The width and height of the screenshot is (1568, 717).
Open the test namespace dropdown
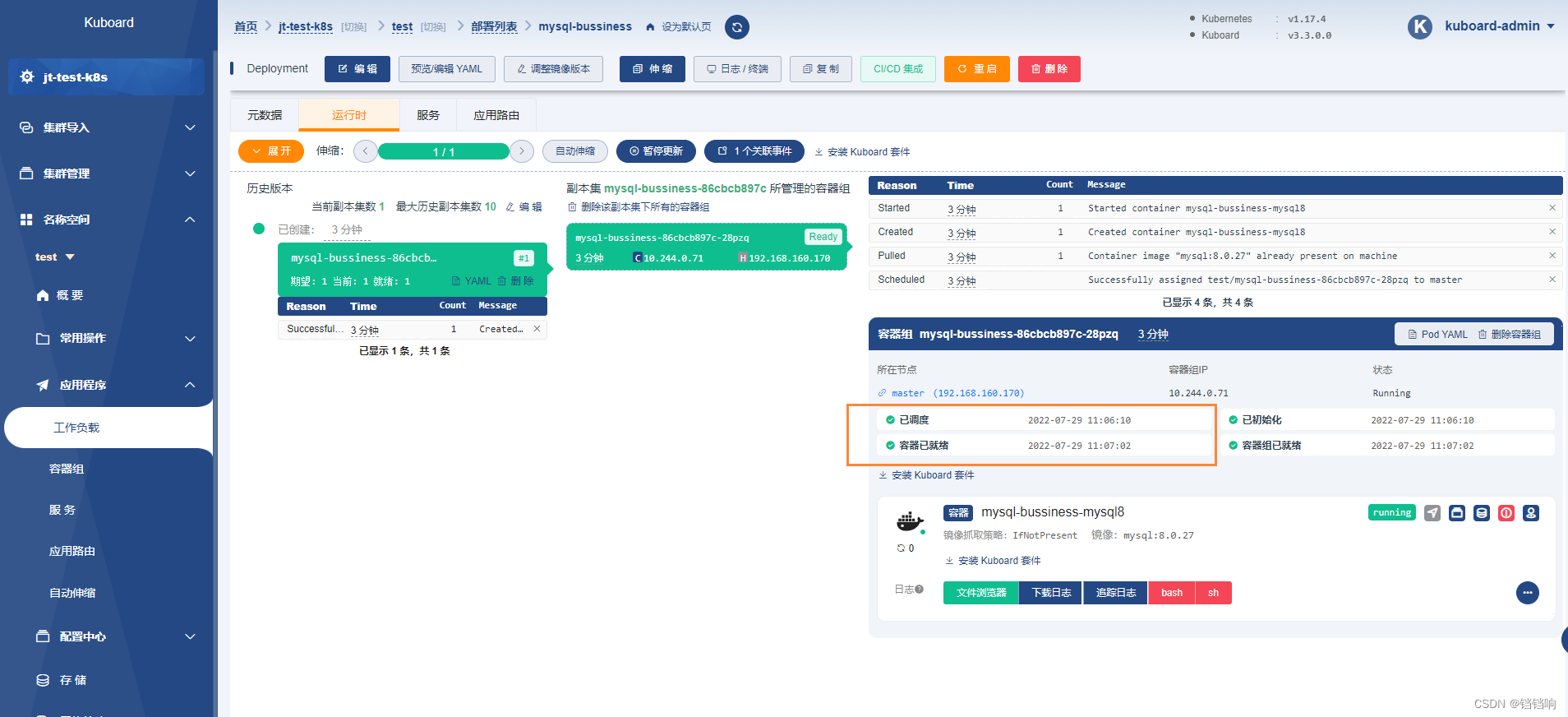(55, 257)
